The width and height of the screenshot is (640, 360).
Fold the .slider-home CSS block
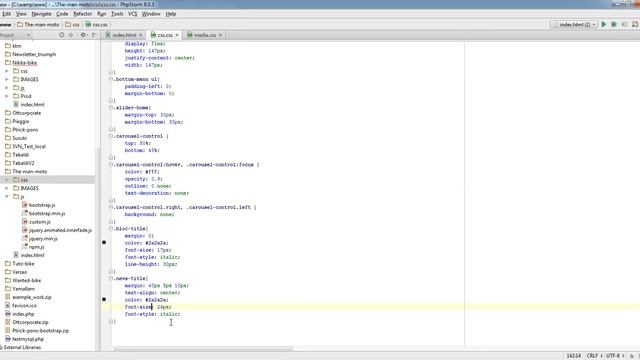[111, 108]
